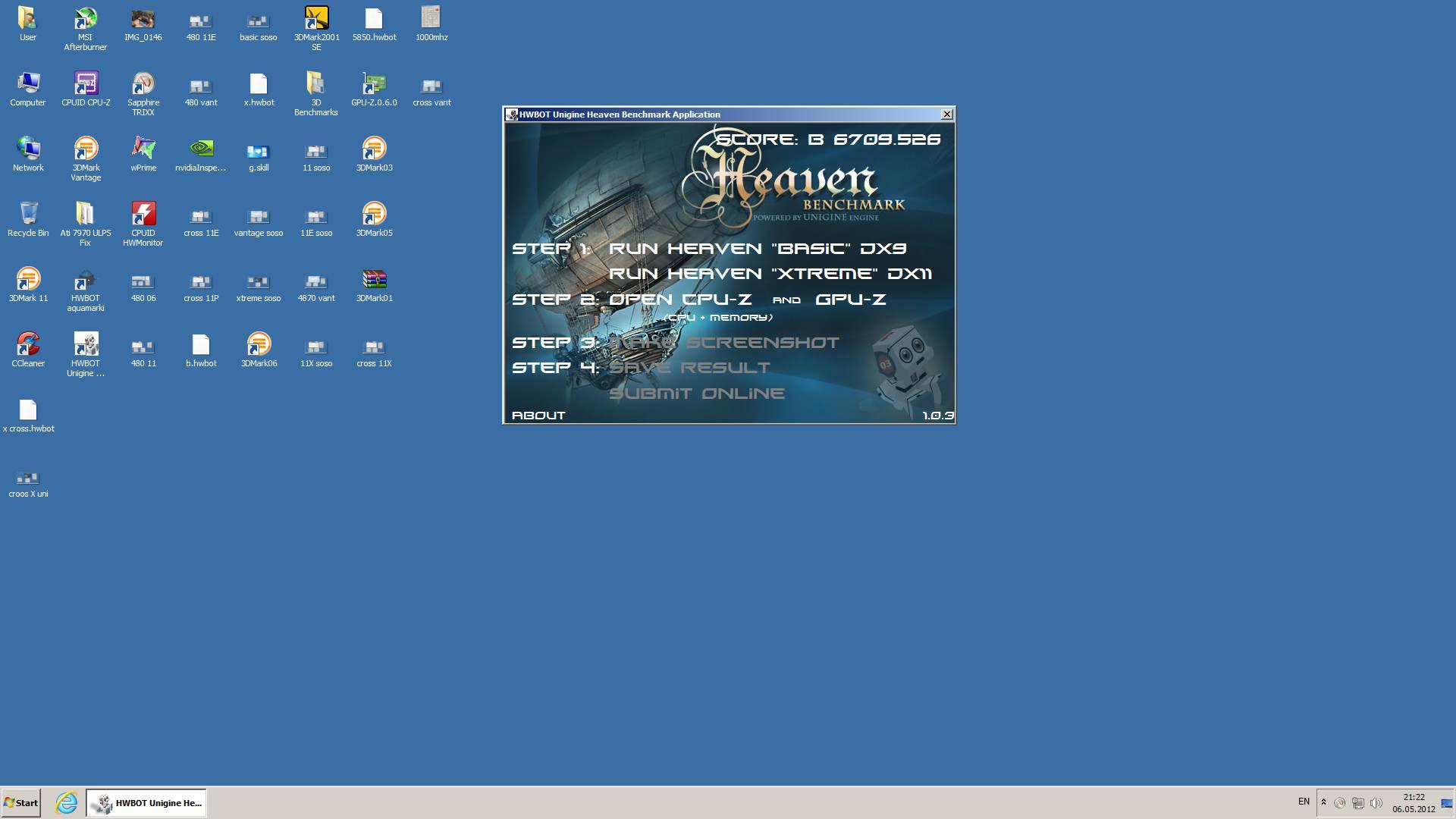Launch CCleaner shortcut
This screenshot has width=1456, height=819.
pos(28,350)
